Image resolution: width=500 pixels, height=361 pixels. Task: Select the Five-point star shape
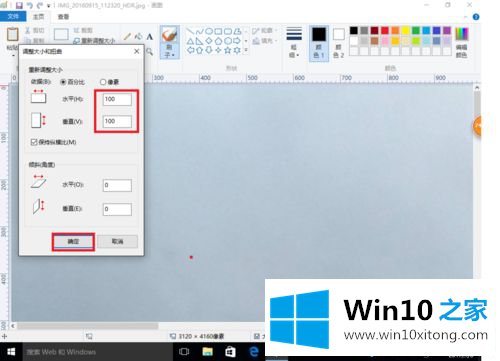(x=228, y=50)
